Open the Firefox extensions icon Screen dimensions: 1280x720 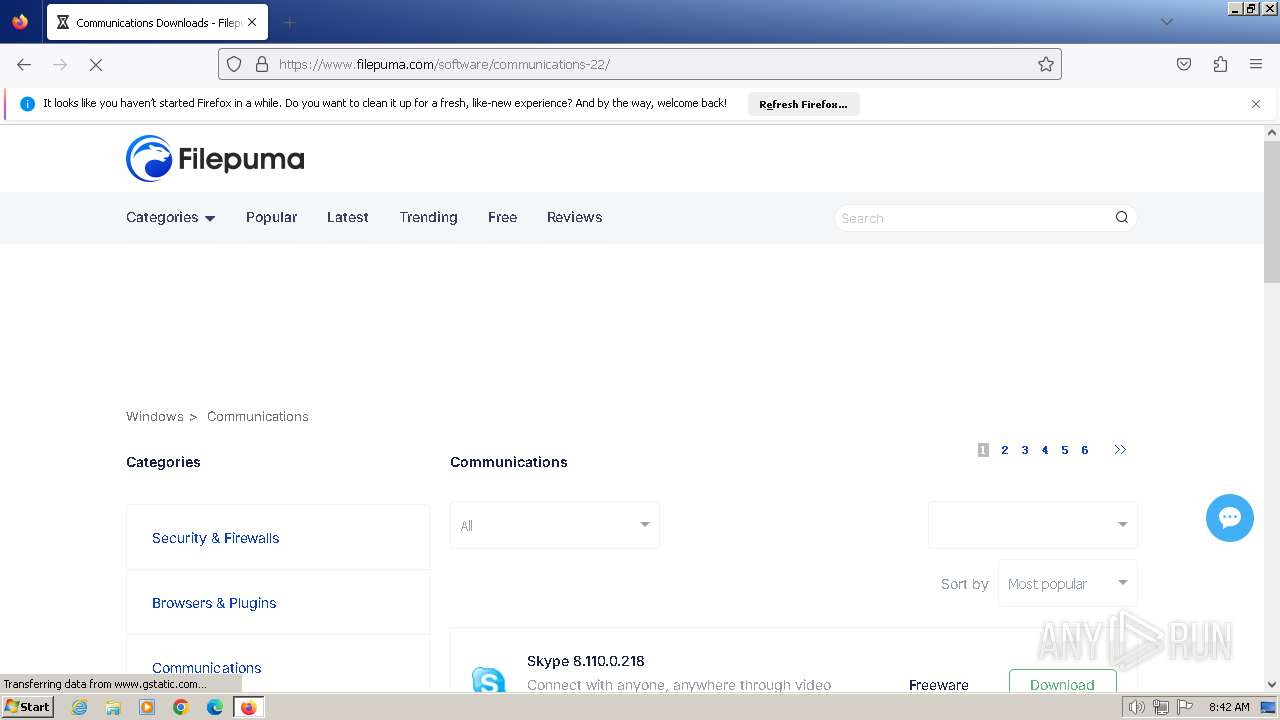coord(1220,64)
